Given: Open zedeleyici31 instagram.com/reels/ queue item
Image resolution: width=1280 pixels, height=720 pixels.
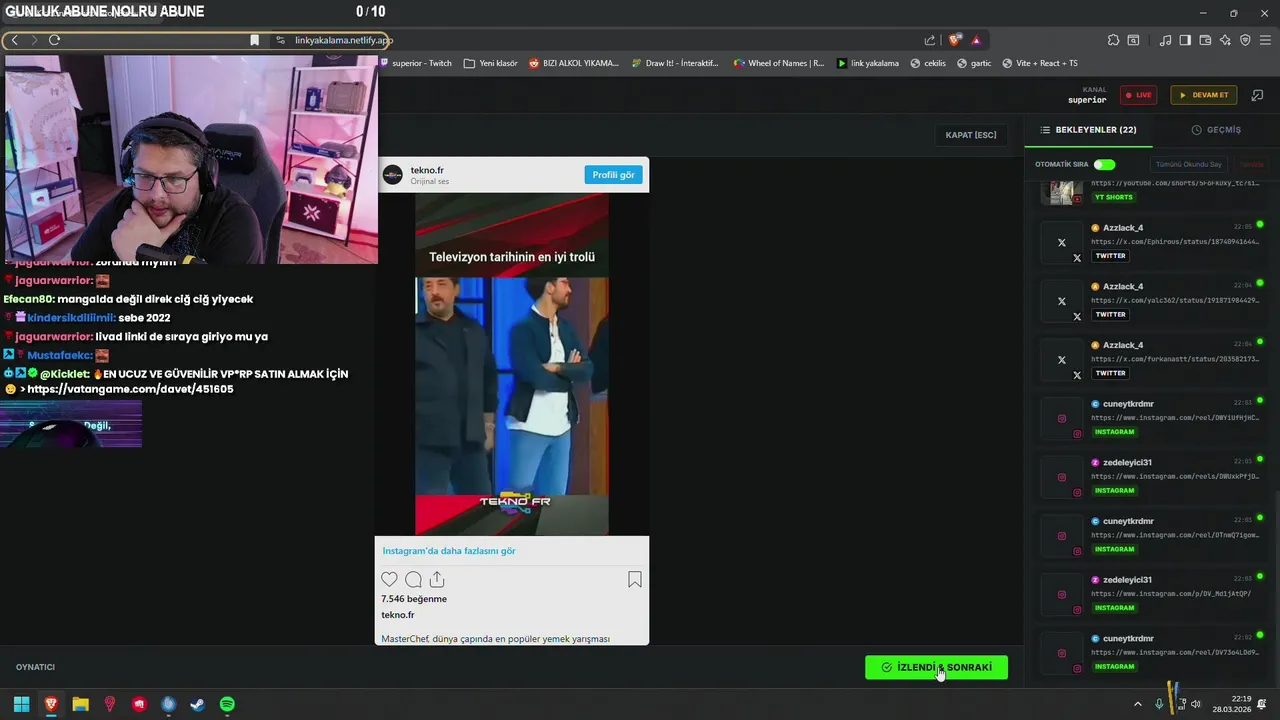Looking at the screenshot, I should (1152, 476).
